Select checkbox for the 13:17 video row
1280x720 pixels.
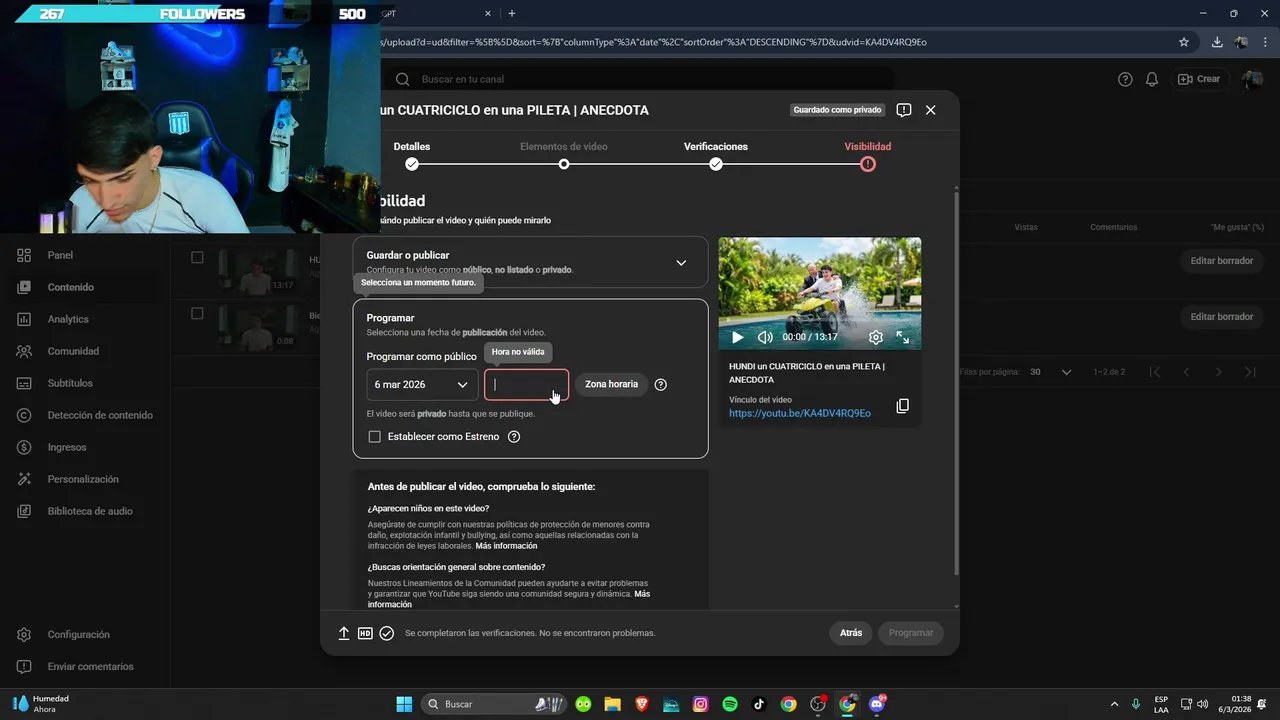197,257
